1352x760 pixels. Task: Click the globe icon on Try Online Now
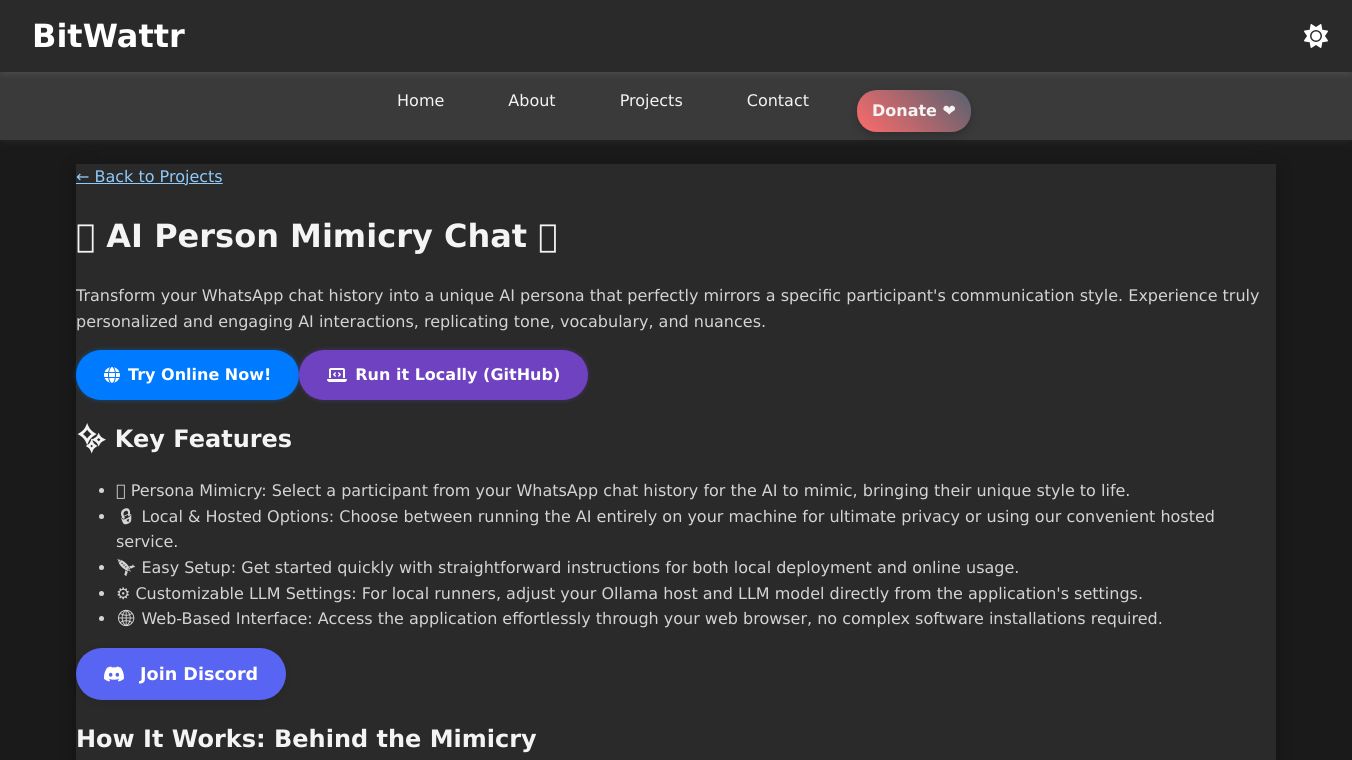(112, 375)
